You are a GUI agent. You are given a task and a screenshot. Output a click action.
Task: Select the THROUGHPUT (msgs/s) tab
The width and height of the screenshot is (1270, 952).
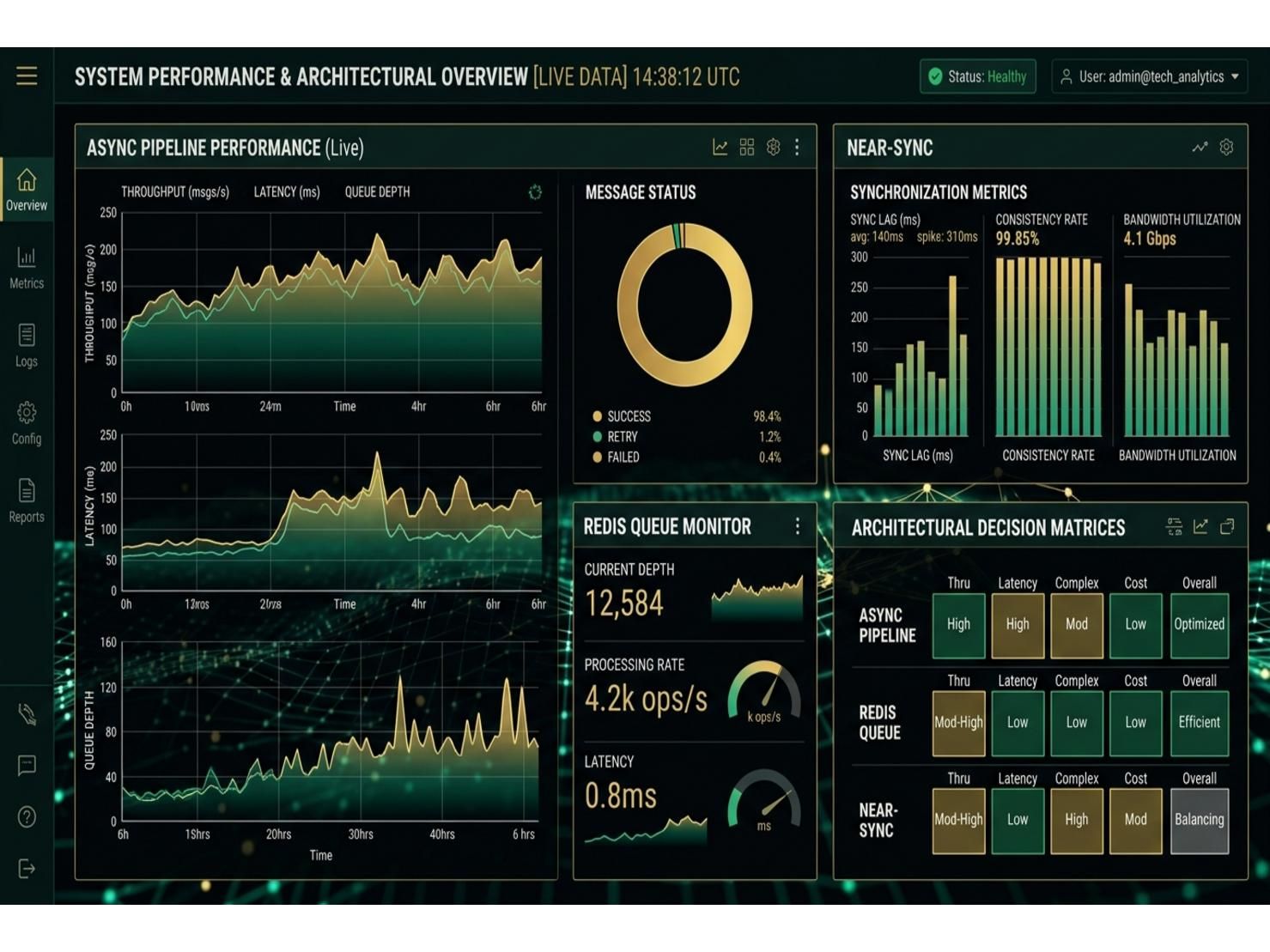click(x=175, y=192)
